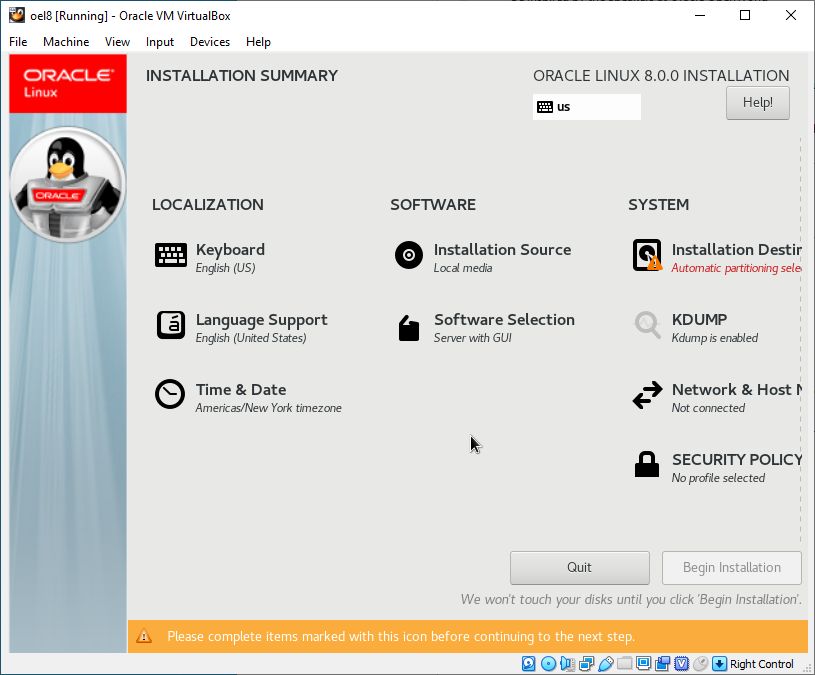Open the Machine menu
Image resolution: width=815 pixels, height=675 pixels.
point(66,42)
